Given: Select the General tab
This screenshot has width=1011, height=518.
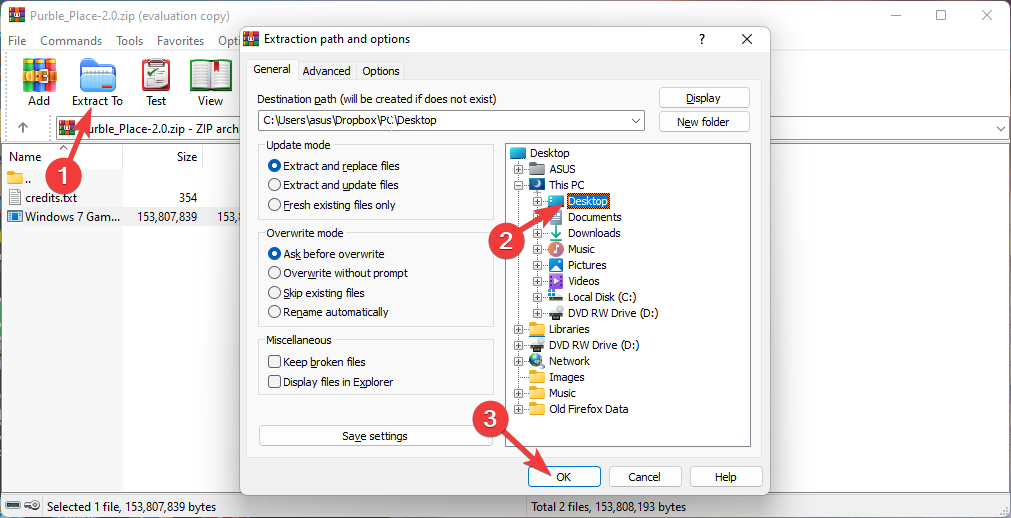Looking at the screenshot, I should [271, 69].
